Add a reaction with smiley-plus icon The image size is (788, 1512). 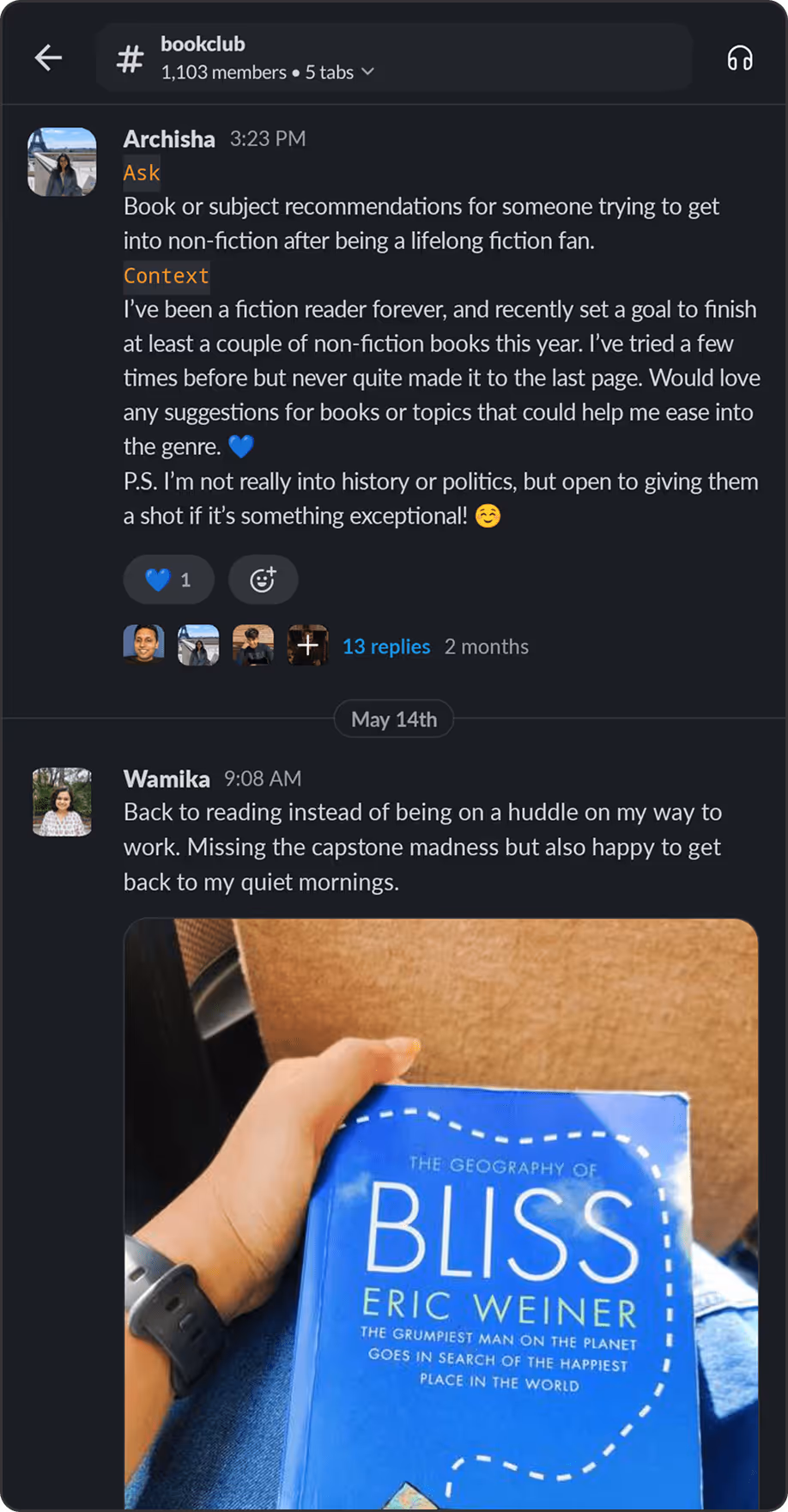(x=263, y=580)
